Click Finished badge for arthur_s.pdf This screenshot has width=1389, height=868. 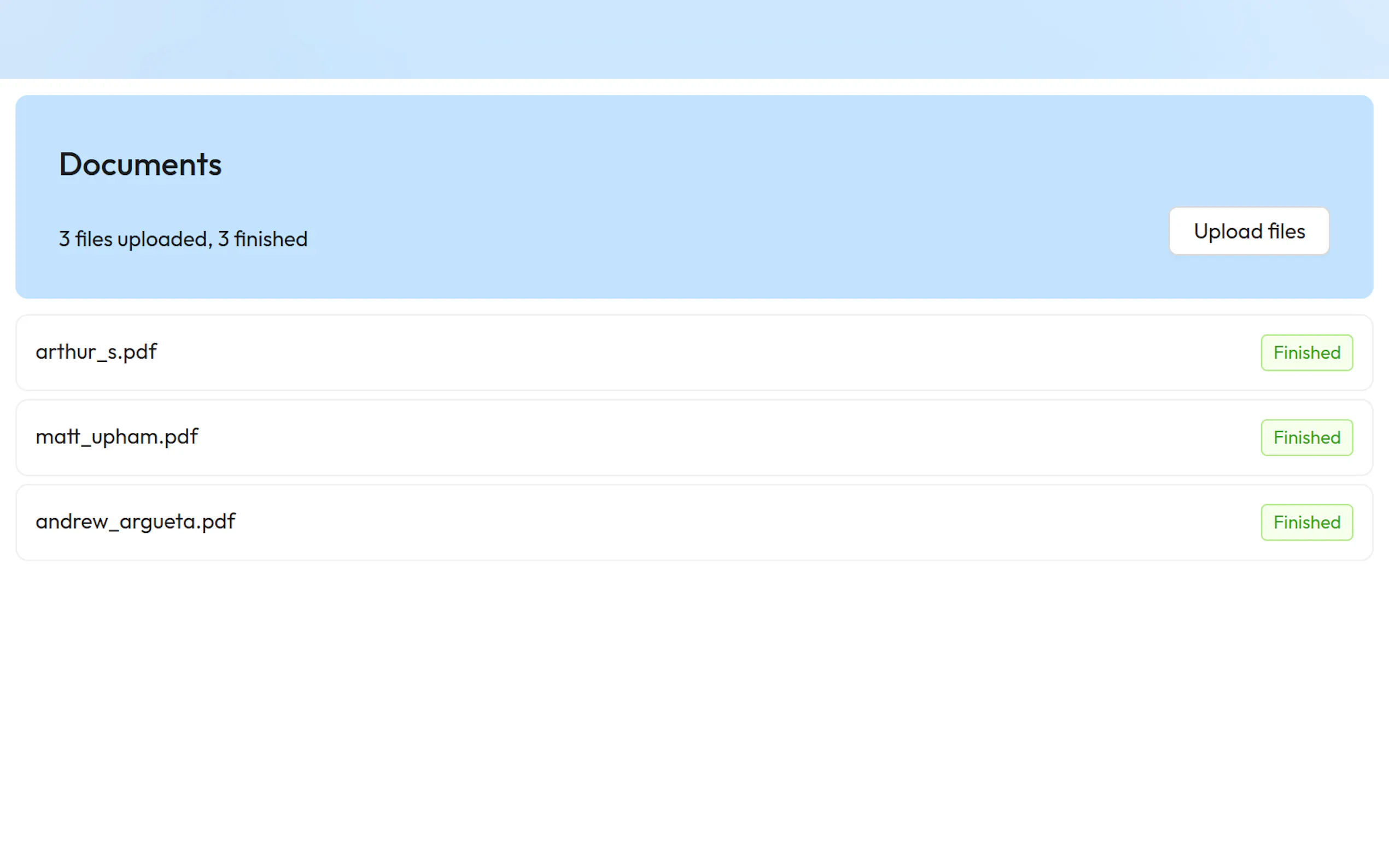point(1306,353)
